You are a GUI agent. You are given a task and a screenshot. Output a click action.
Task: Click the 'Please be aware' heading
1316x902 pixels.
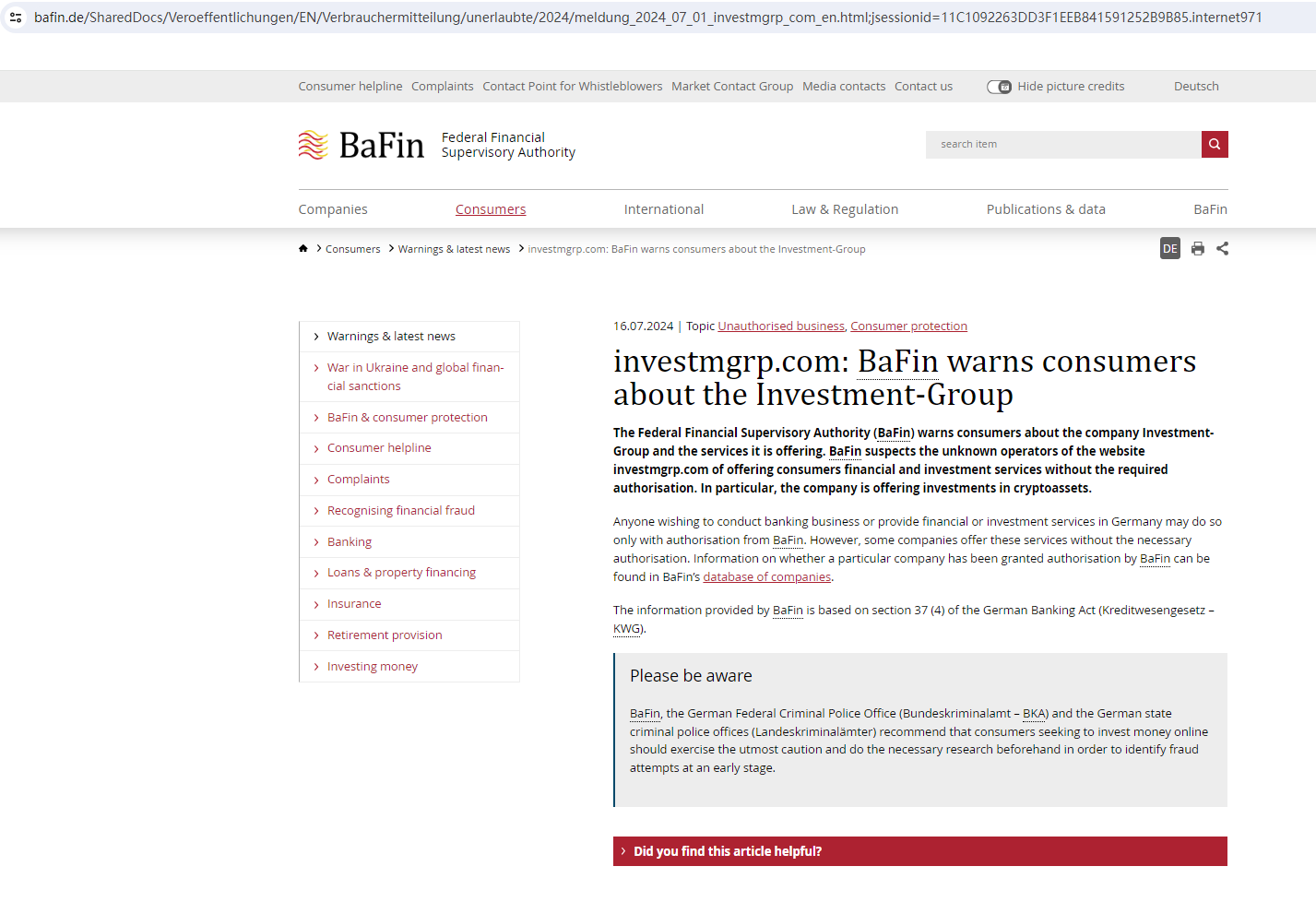tap(691, 676)
